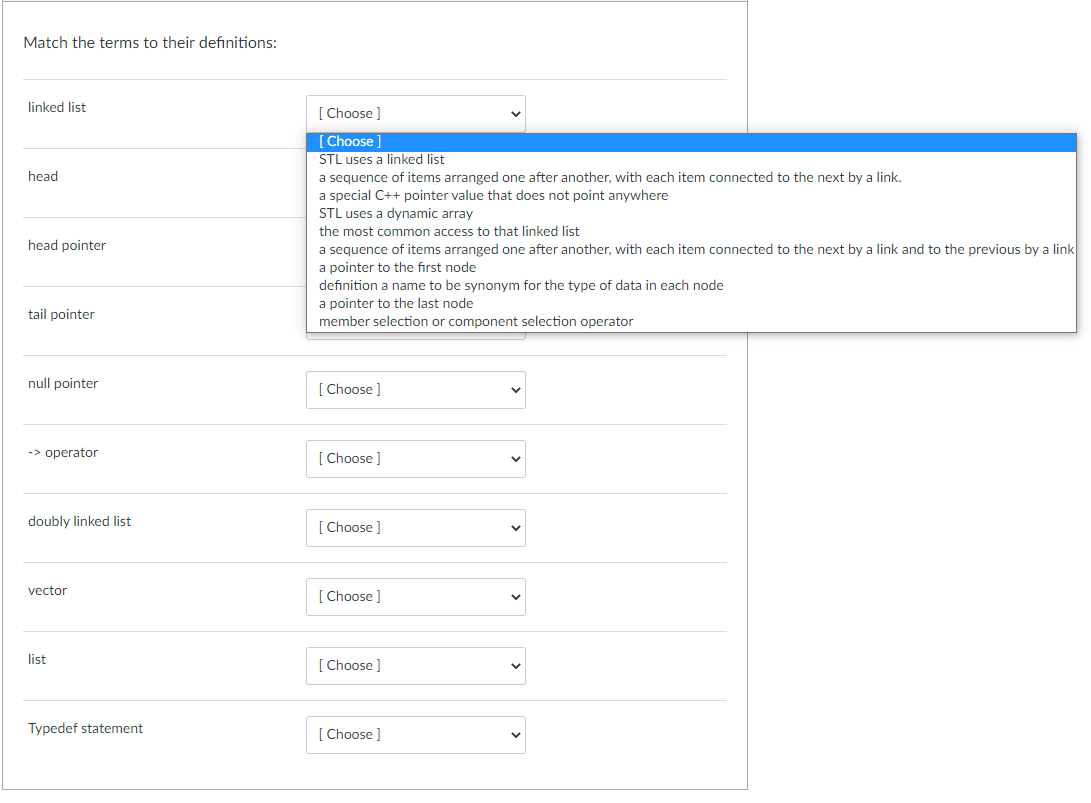Choose 'a pointer to the last node' option
This screenshot has width=1091, height=803.
[691, 303]
